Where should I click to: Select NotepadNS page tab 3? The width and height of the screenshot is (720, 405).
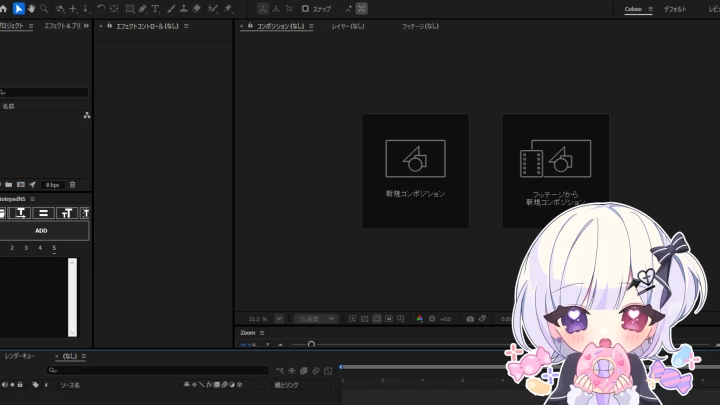tap(26, 248)
